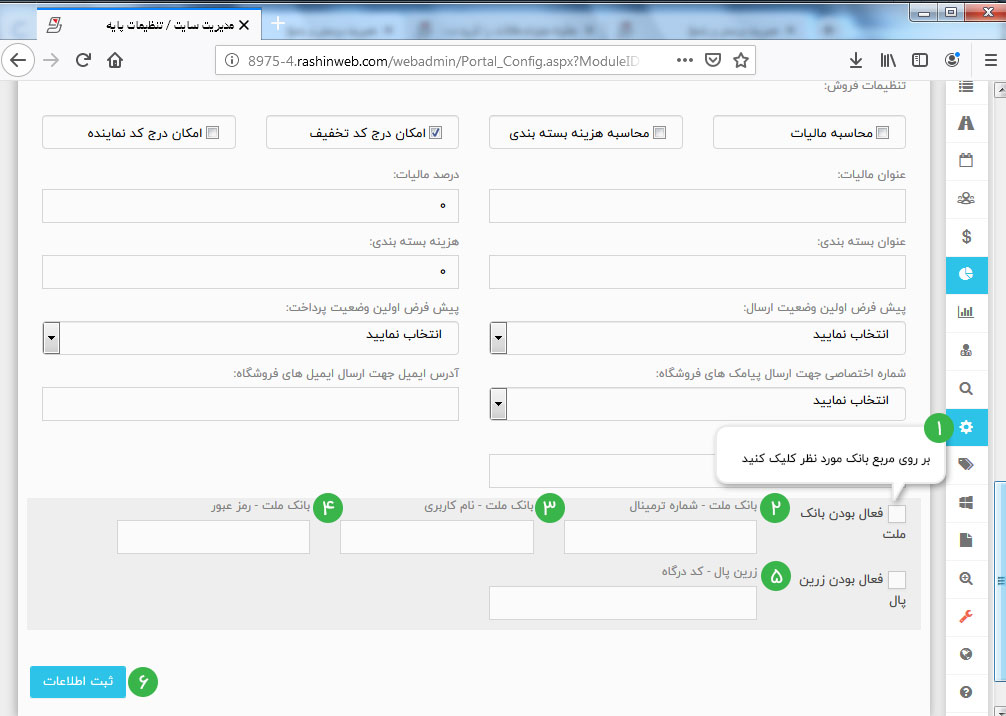Viewport: 1006px width, 716px height.
Task: Save page to Pocket icon
Action: tap(713, 60)
